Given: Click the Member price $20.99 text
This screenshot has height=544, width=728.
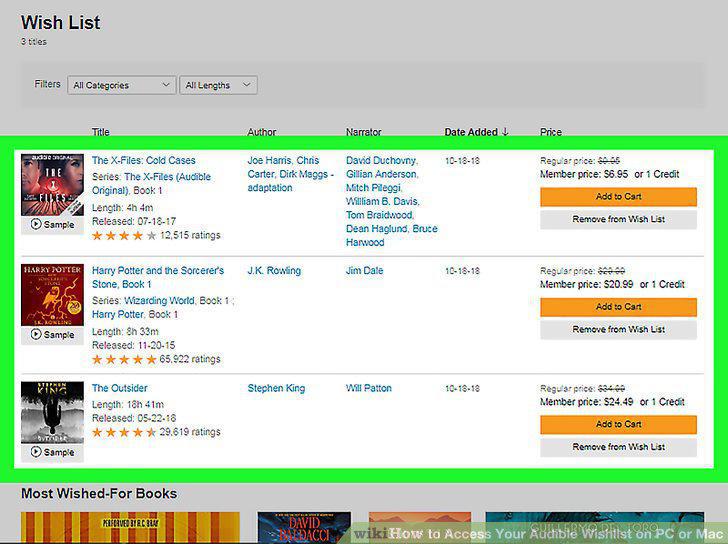Looking at the screenshot, I should (586, 284).
